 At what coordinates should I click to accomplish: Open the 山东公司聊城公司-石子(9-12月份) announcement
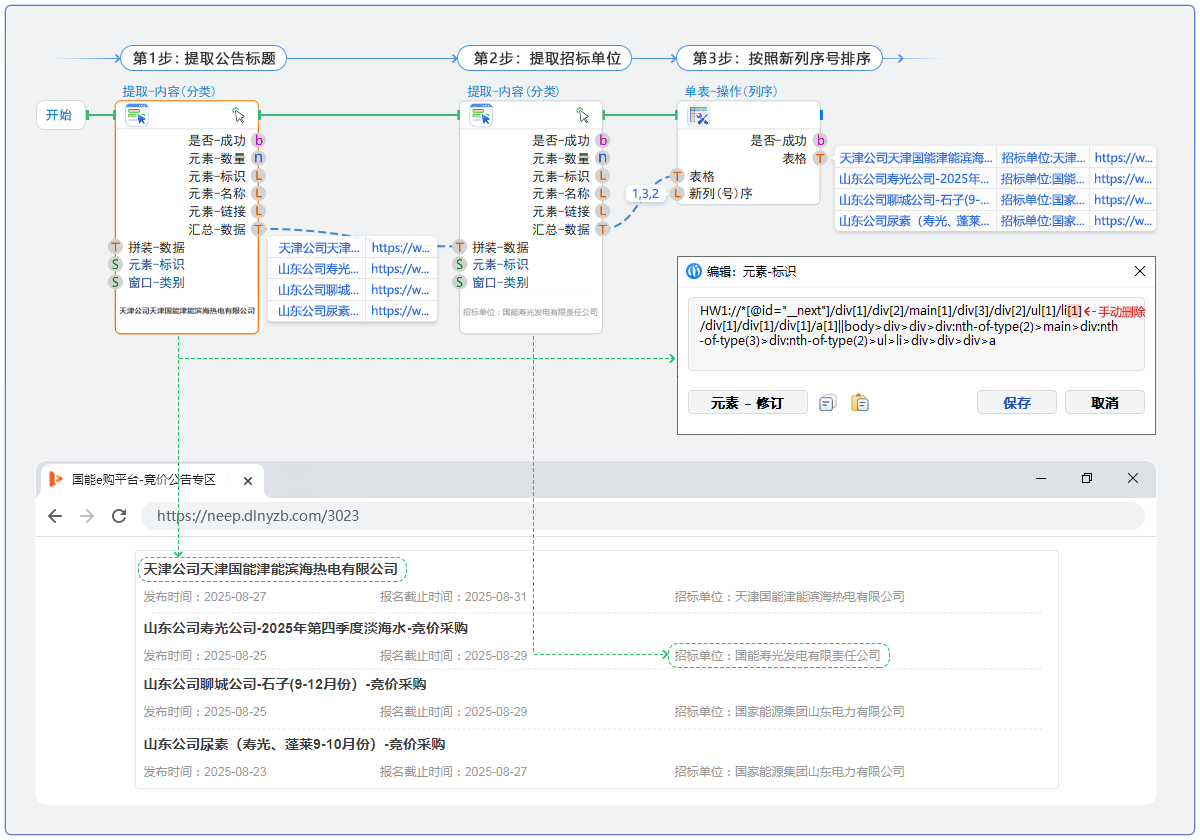click(285, 684)
